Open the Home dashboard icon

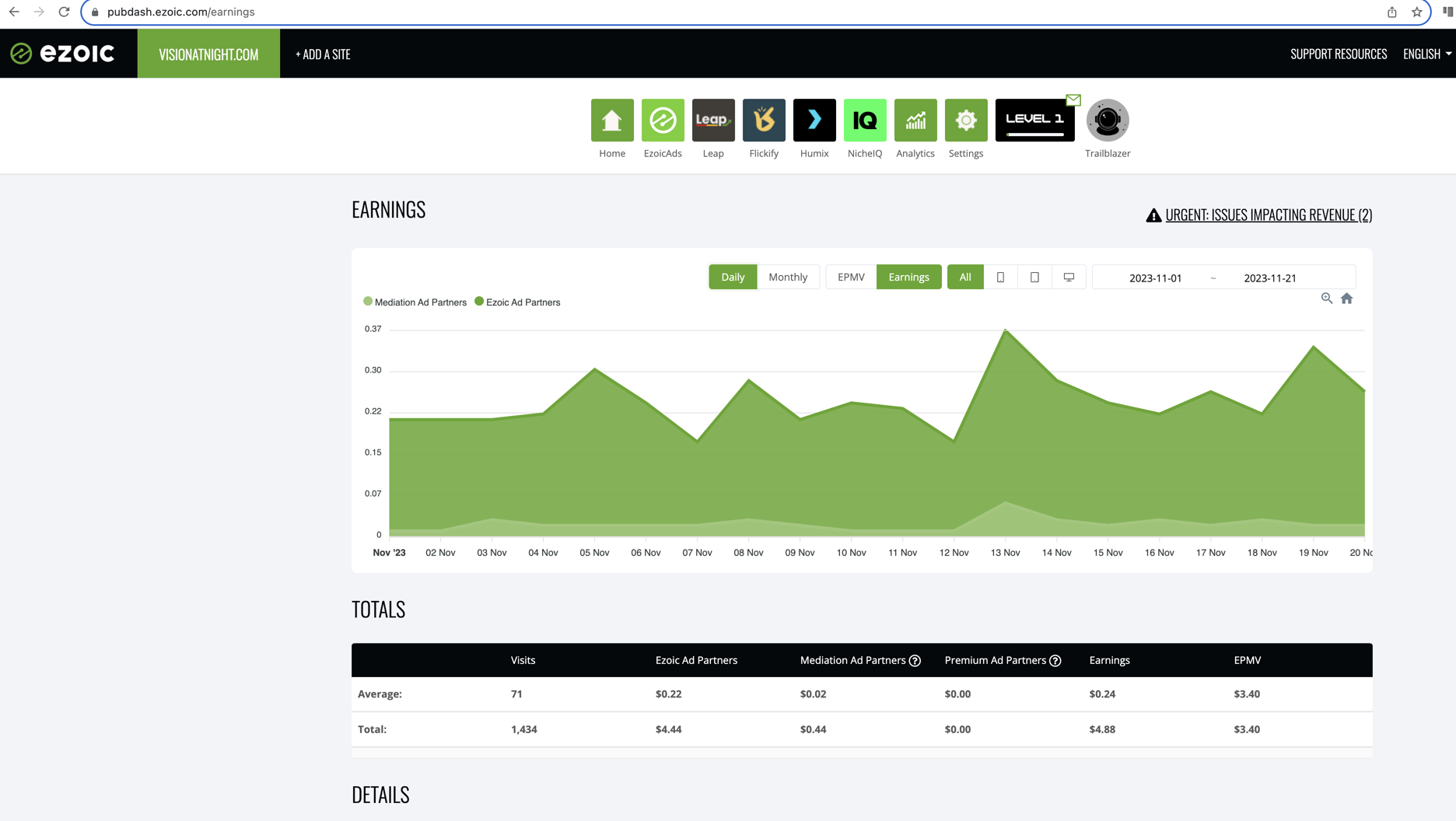point(612,120)
